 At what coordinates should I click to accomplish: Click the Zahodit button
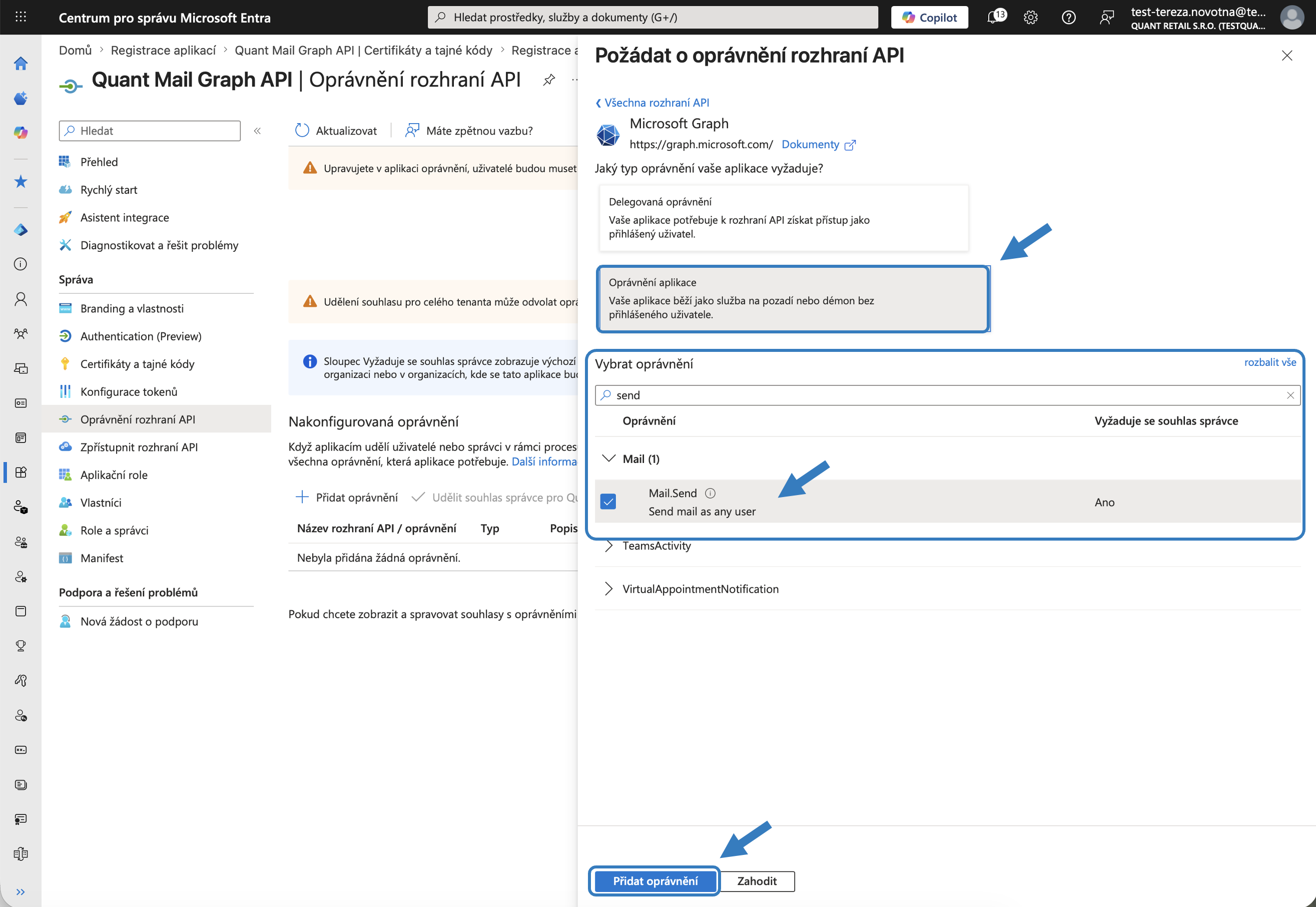point(757,881)
